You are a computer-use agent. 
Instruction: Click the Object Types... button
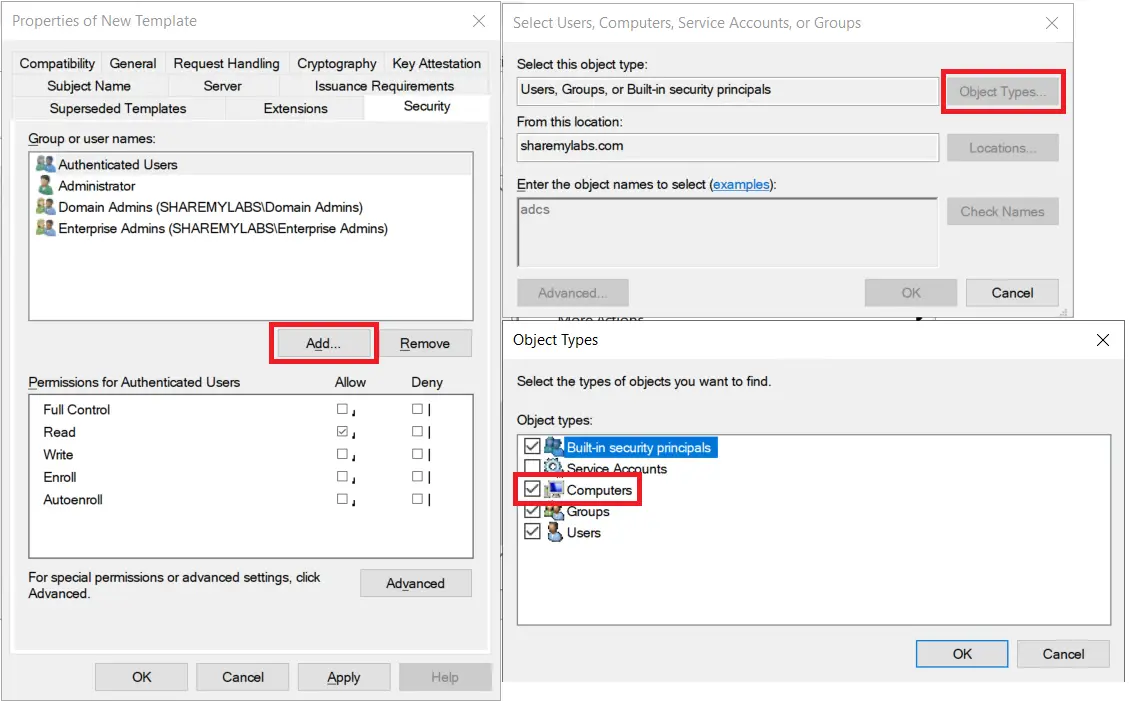point(1002,92)
